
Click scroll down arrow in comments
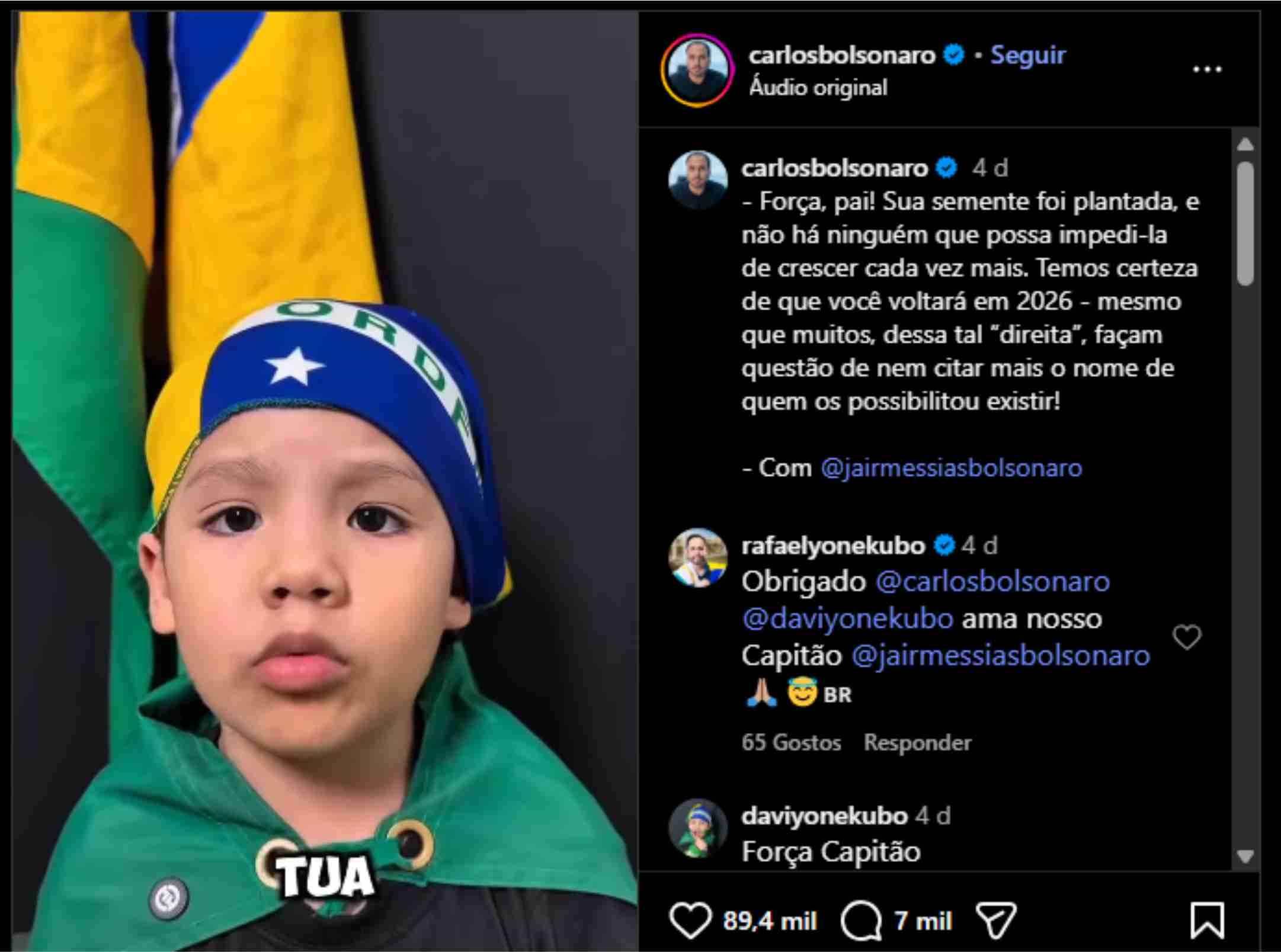pos(1245,856)
